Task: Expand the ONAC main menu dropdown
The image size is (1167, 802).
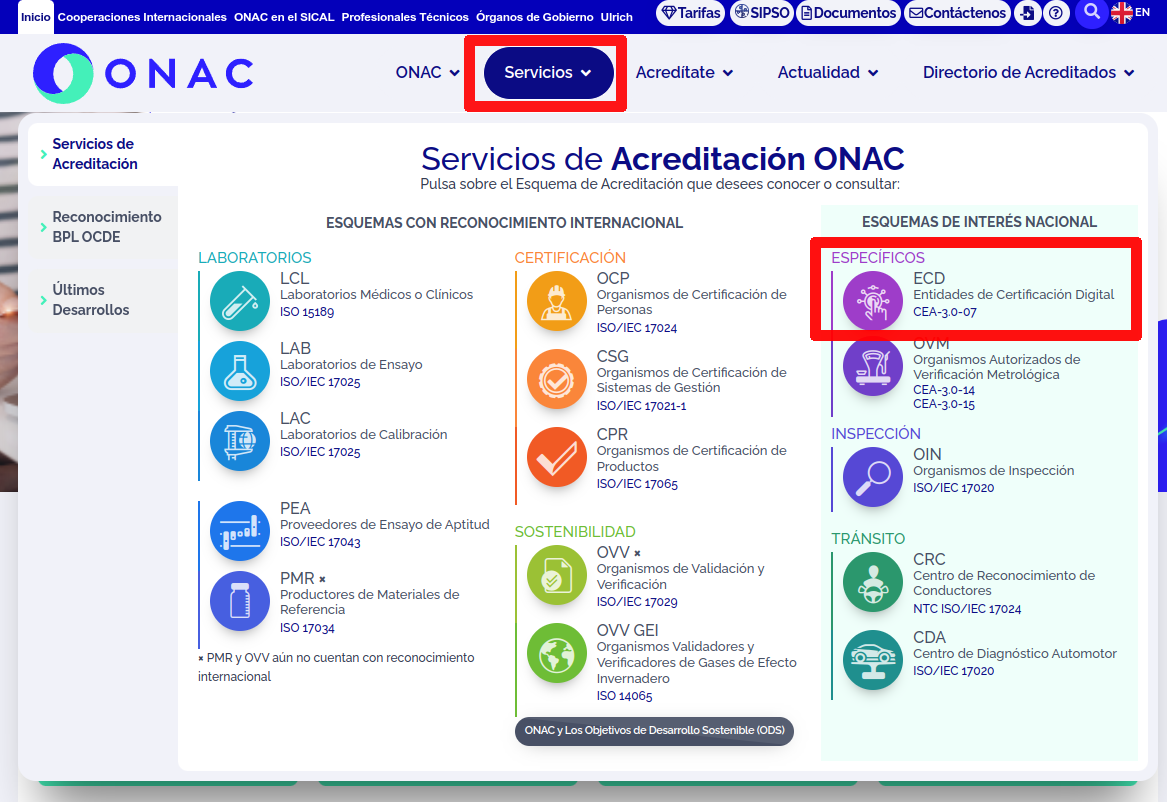Action: [x=427, y=72]
